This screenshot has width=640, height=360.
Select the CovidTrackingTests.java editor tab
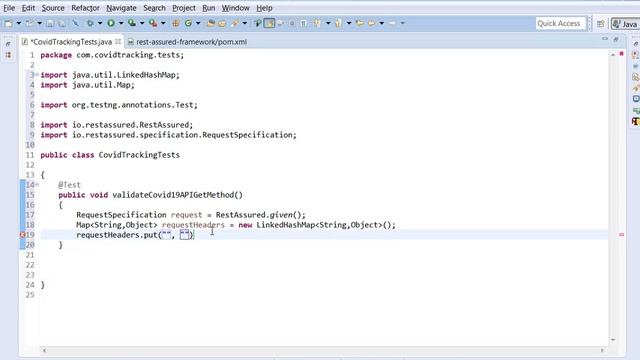(x=71, y=42)
